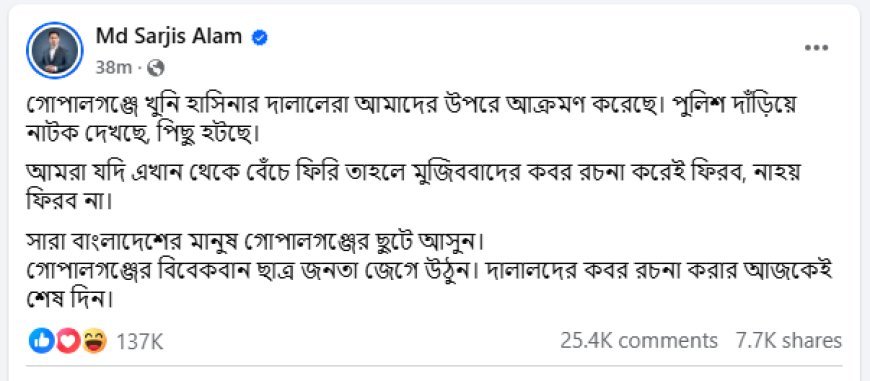The width and height of the screenshot is (870, 381).
Task: Click the blue verified badge
Action: pos(260,37)
